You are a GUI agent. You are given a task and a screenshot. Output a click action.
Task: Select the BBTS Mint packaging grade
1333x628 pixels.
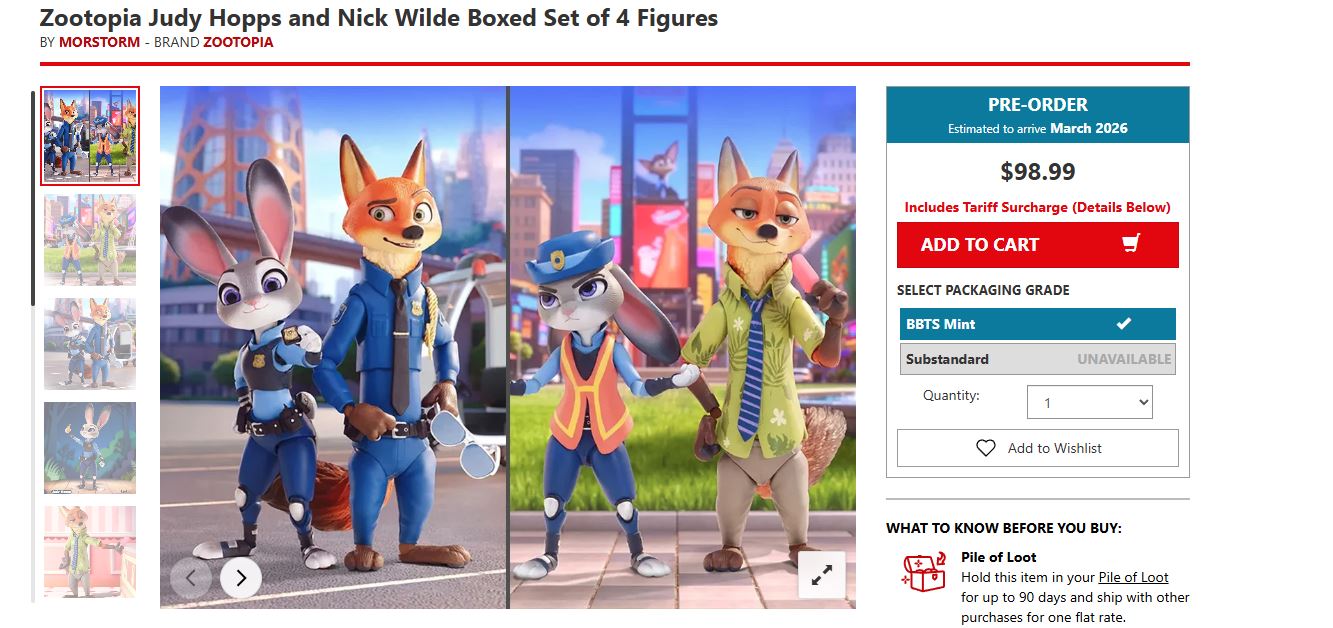click(1038, 324)
